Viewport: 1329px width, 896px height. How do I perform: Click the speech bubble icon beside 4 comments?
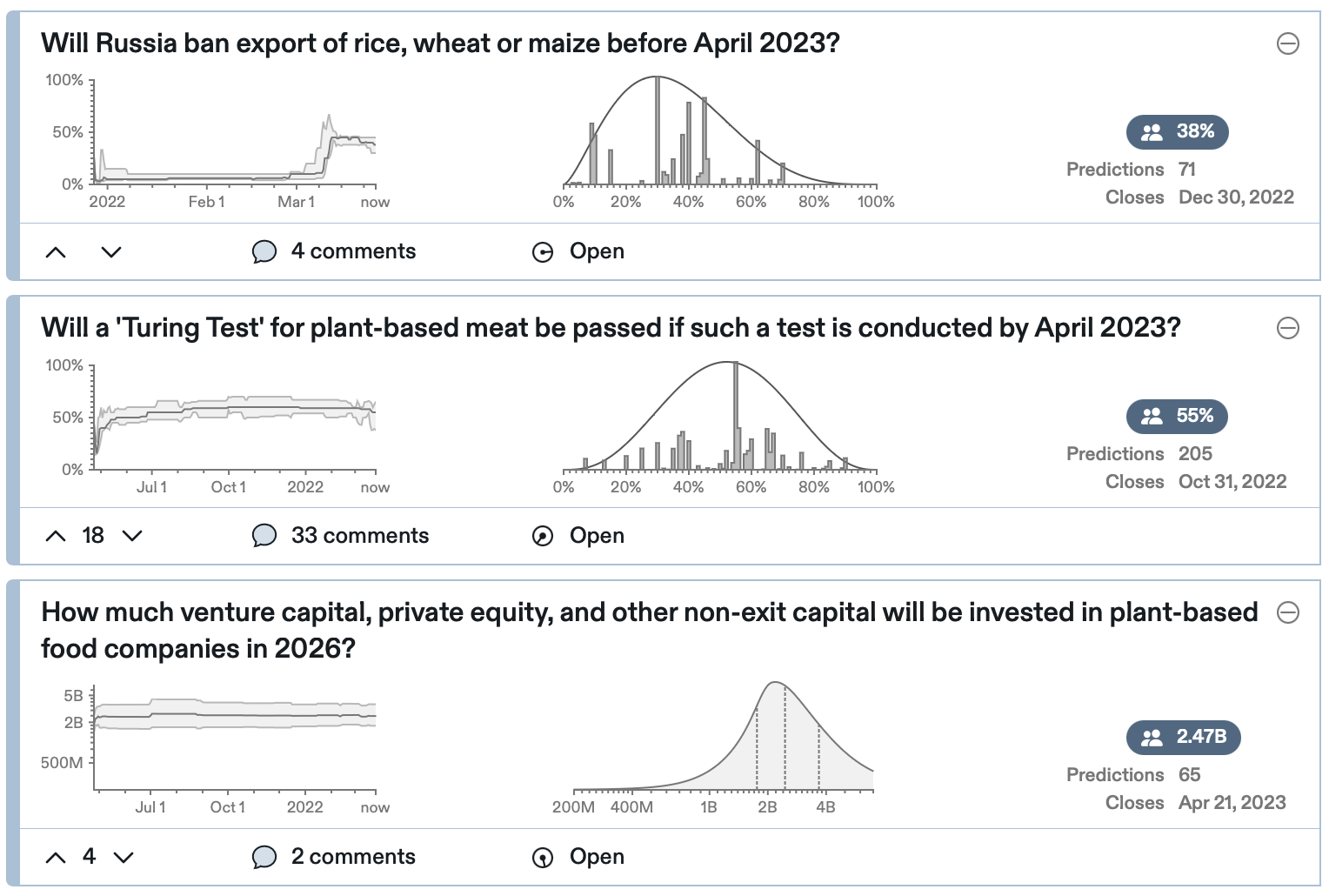click(x=264, y=252)
